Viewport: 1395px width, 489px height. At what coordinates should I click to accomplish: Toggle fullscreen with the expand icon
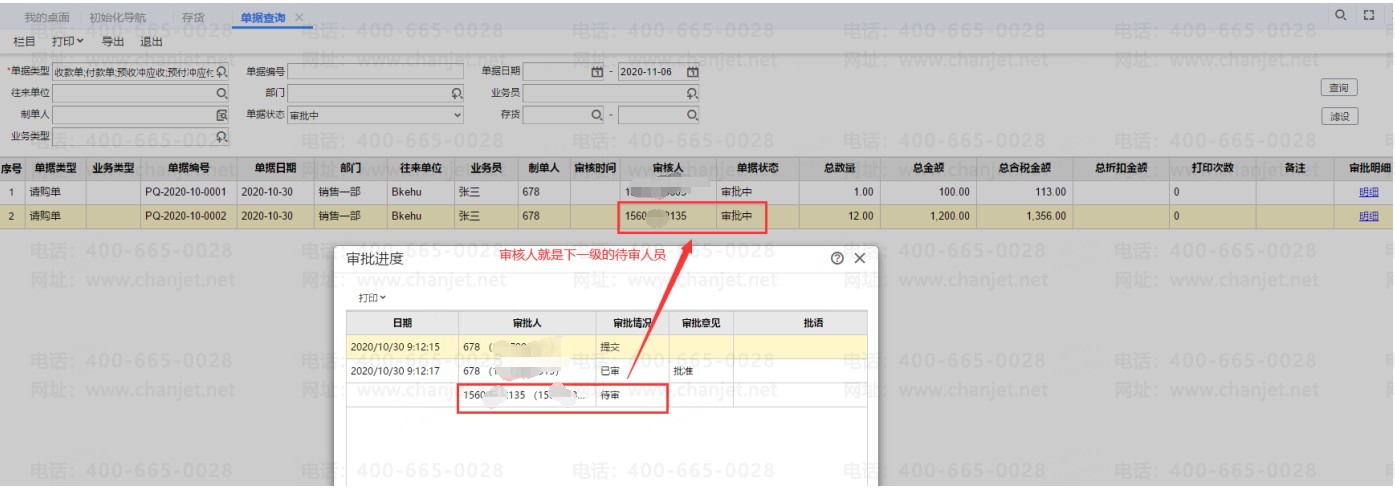1369,16
